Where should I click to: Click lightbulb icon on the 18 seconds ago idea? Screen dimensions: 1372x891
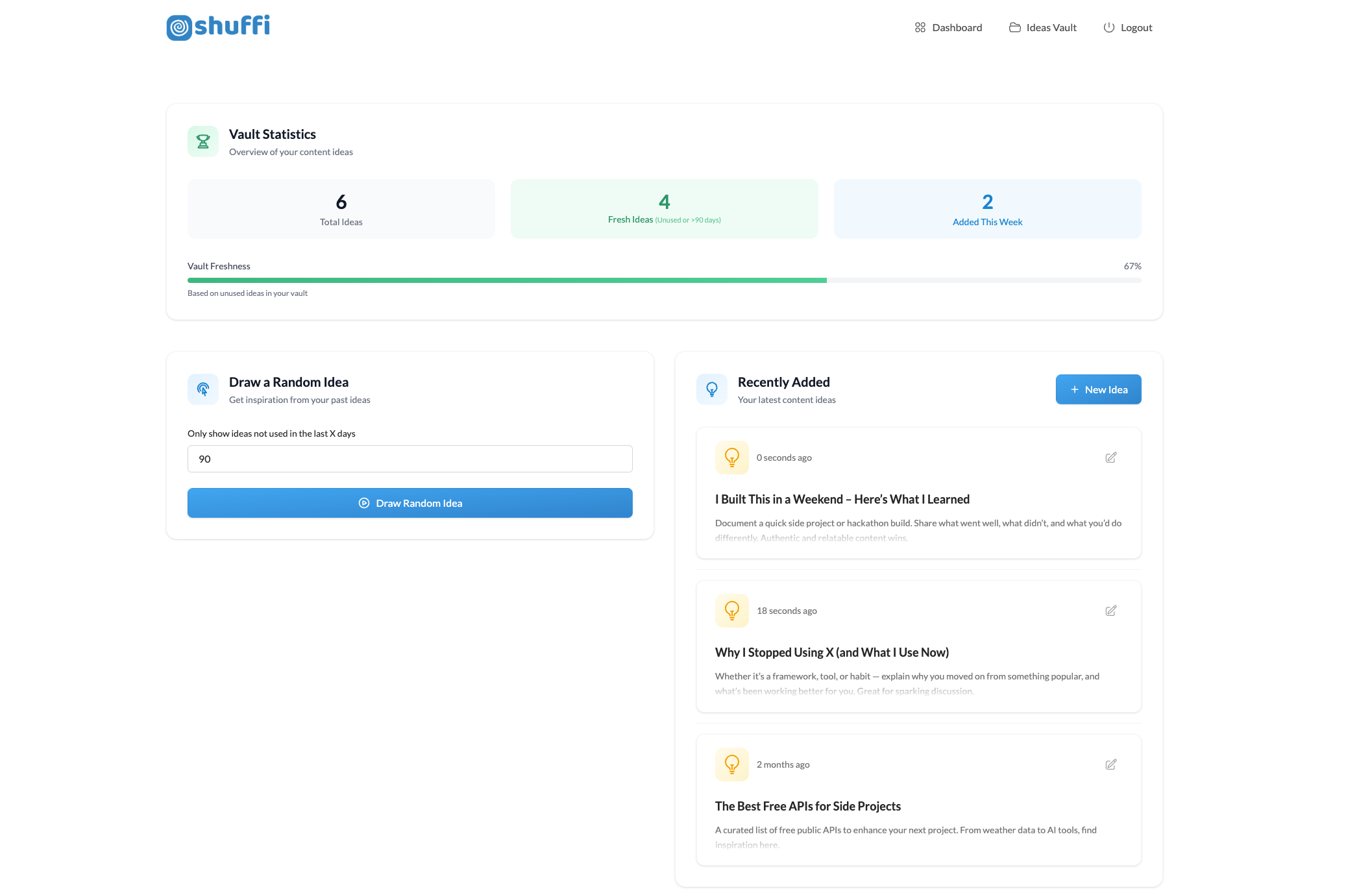[x=731, y=611]
